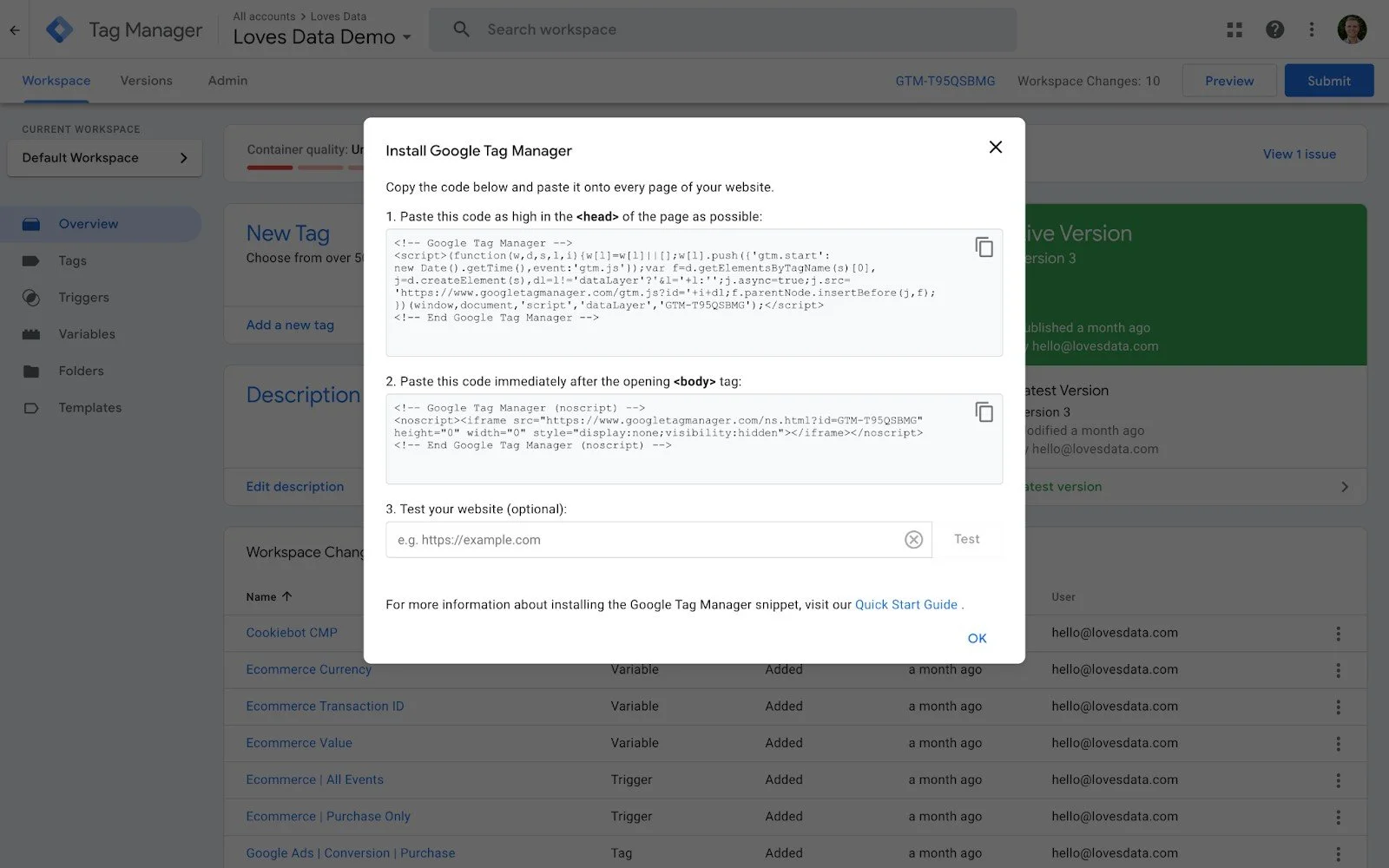Go back using the arrow icon
The width and height of the screenshot is (1389, 868).
[x=14, y=29]
